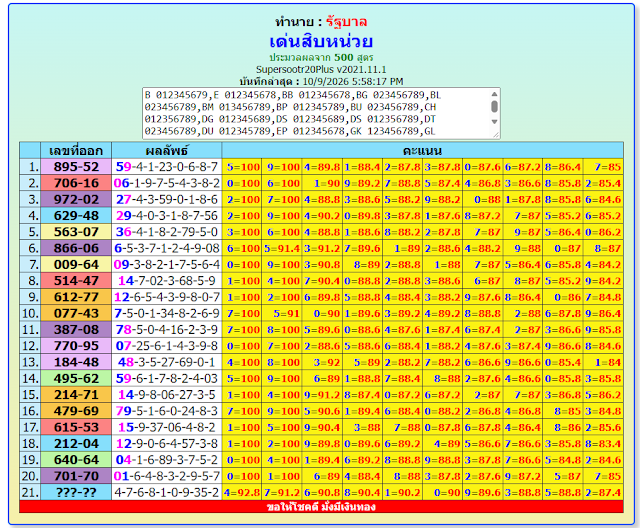Screen dimensions: 640x528
Task: Click the red ขอให้โชคดี มั่งมีเงินทอง footer bar
Action: 321,507
